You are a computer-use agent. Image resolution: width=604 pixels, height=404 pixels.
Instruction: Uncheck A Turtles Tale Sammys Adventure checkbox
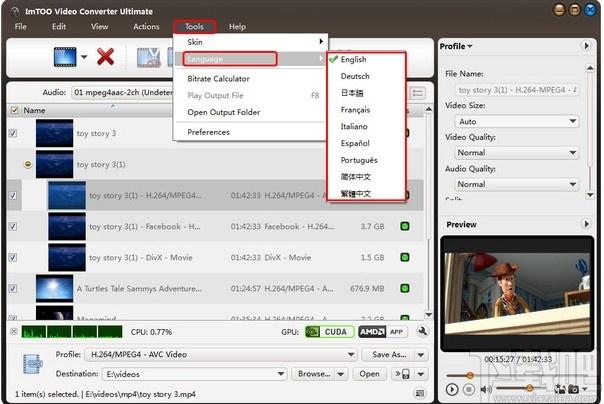click(13, 288)
